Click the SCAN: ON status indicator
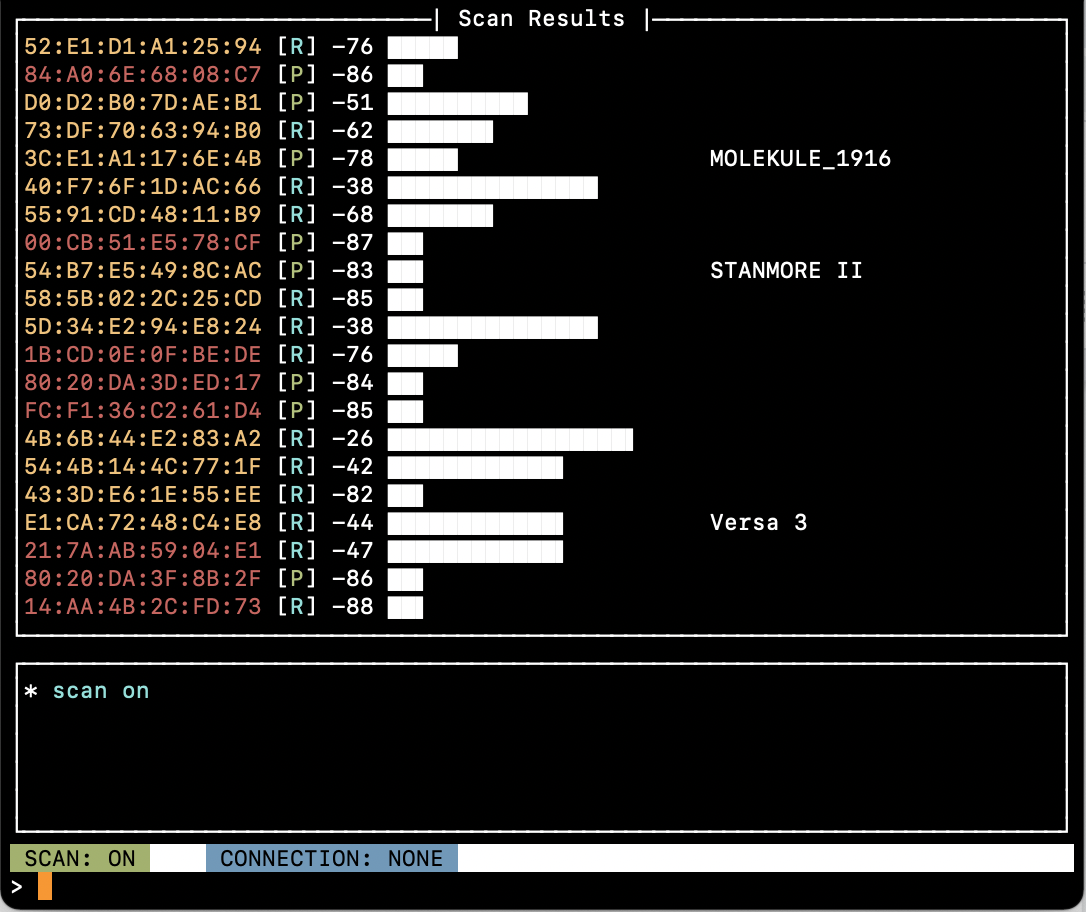1086x912 pixels. pyautogui.click(x=80, y=858)
